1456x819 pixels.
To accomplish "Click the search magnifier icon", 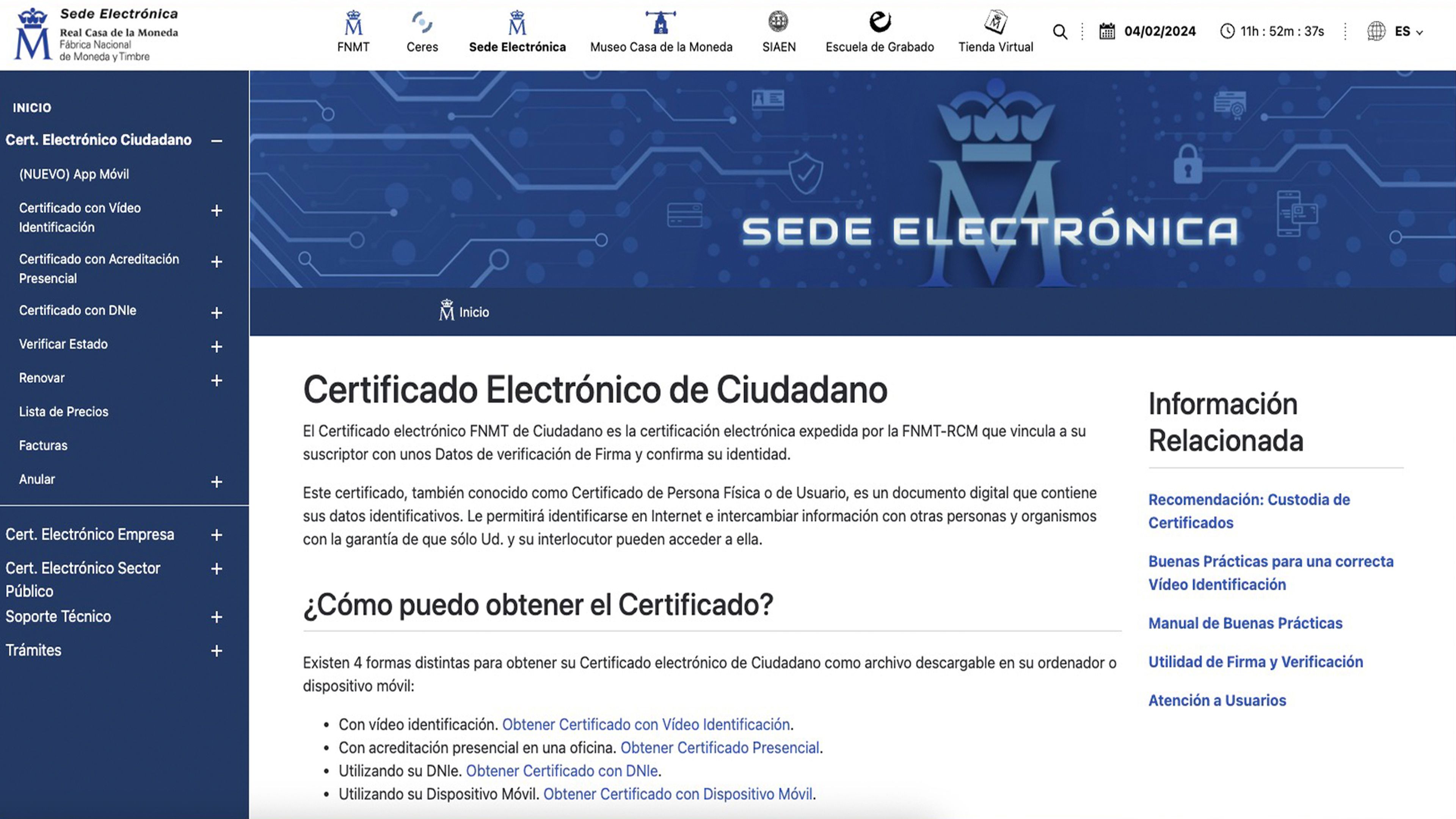I will (1061, 31).
